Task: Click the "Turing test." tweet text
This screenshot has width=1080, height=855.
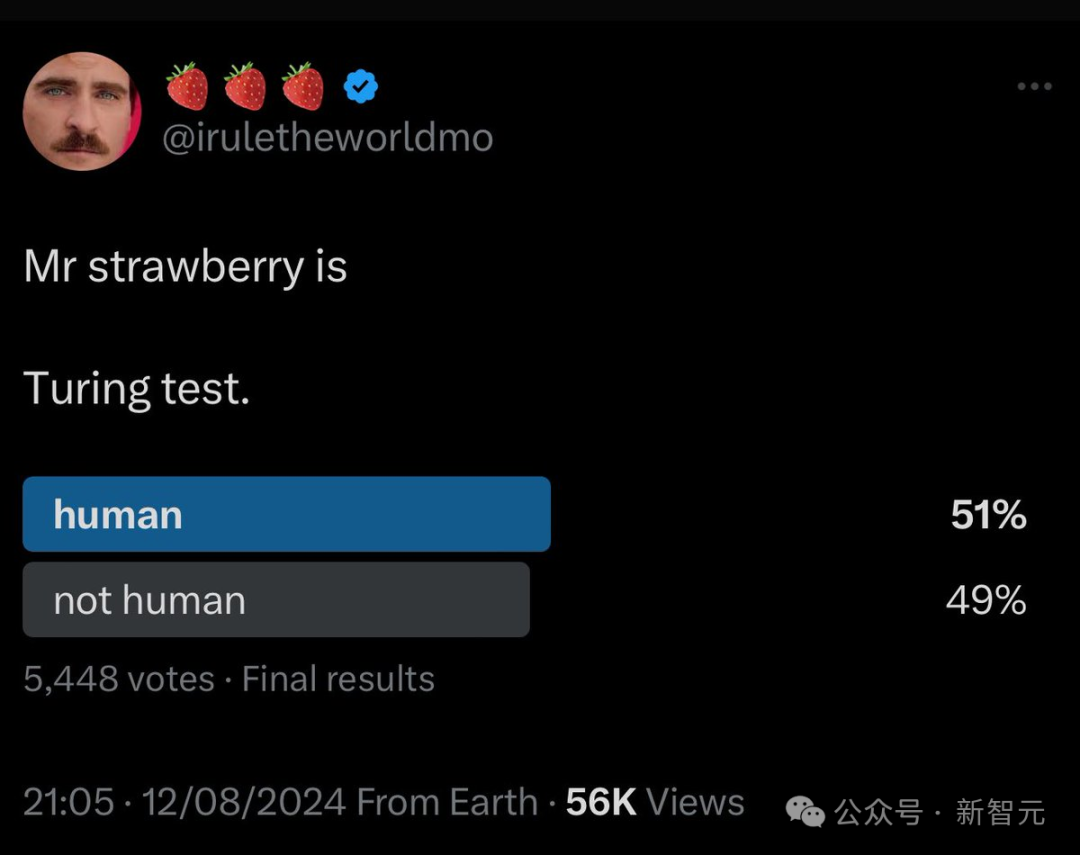Action: pyautogui.click(x=136, y=389)
